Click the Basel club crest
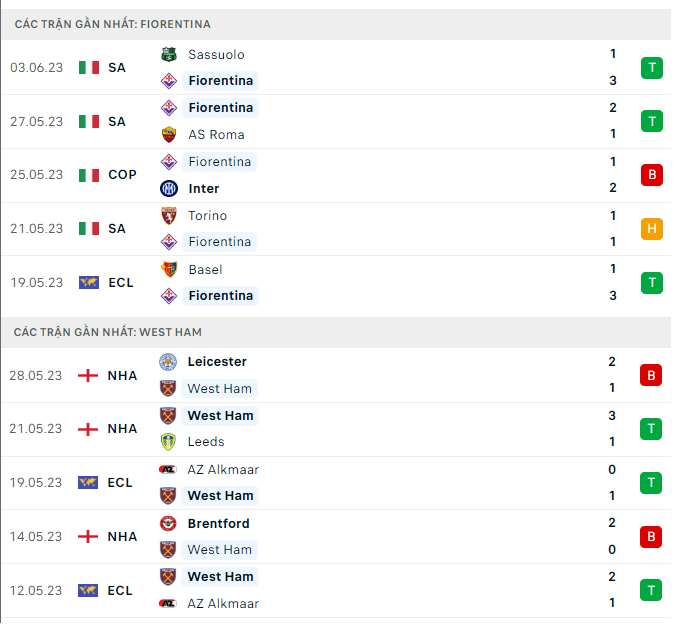Viewport: 676px width, 631px height. 169,270
